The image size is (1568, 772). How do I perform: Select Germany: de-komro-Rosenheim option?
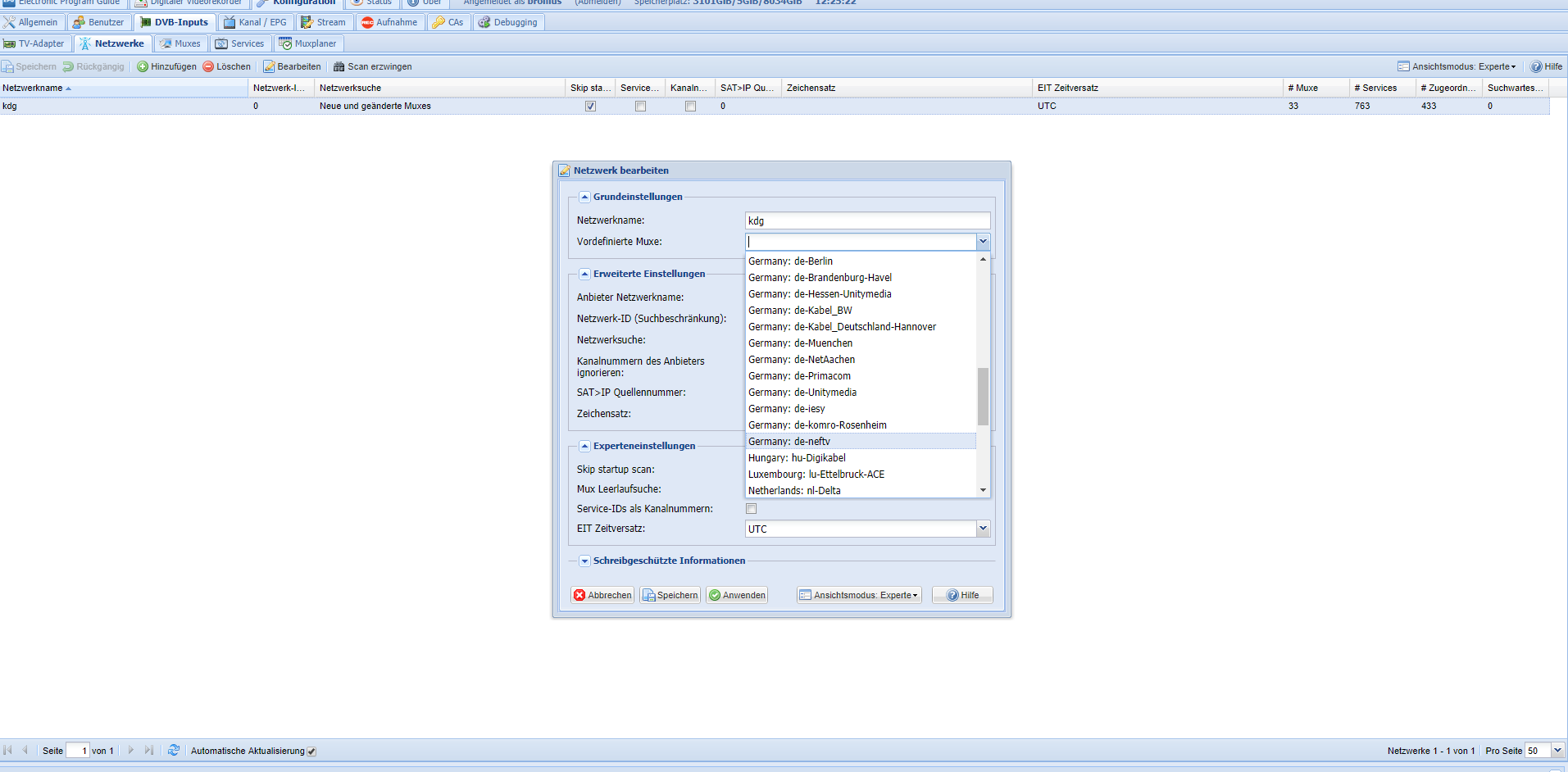[861, 425]
